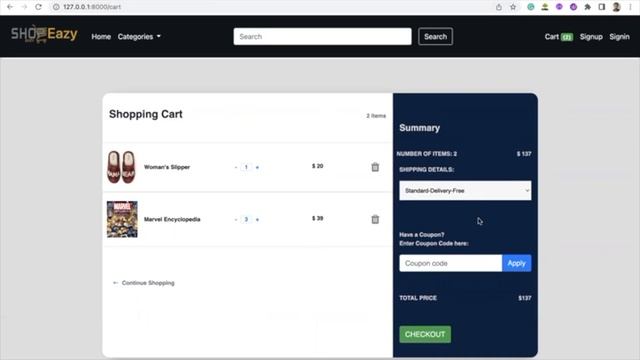The width and height of the screenshot is (640, 360).
Task: Click the address bar URL 127.0.0.1:8000/cart
Action: tap(92, 7)
